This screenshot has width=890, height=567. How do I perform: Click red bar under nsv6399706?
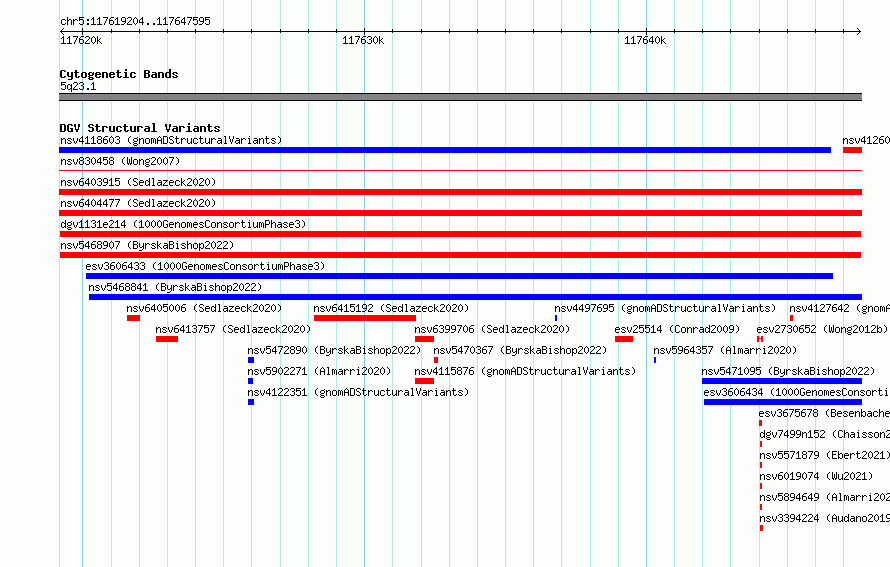425,339
